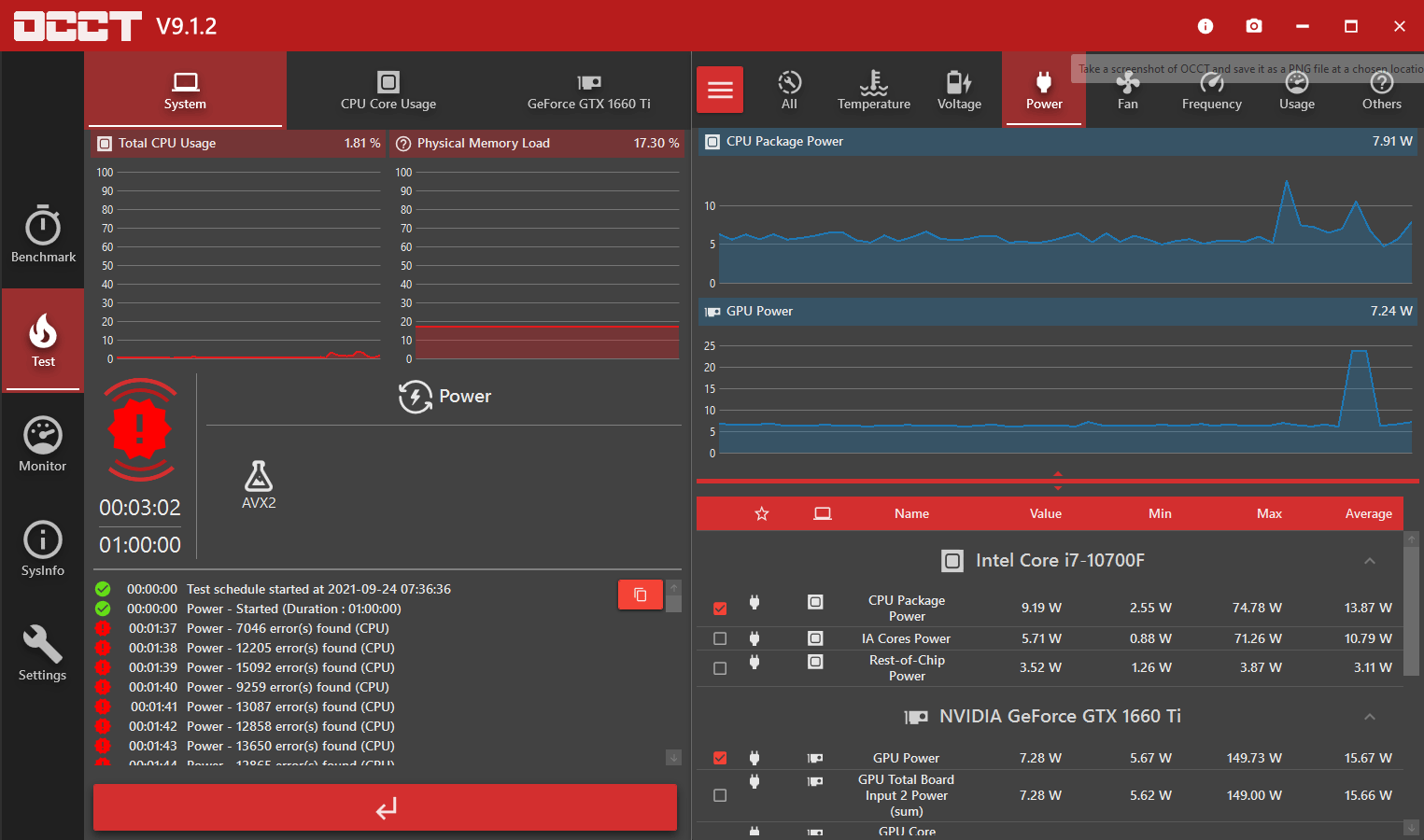Click the OCCT logo in title bar
1424x840 pixels.
coord(78,26)
